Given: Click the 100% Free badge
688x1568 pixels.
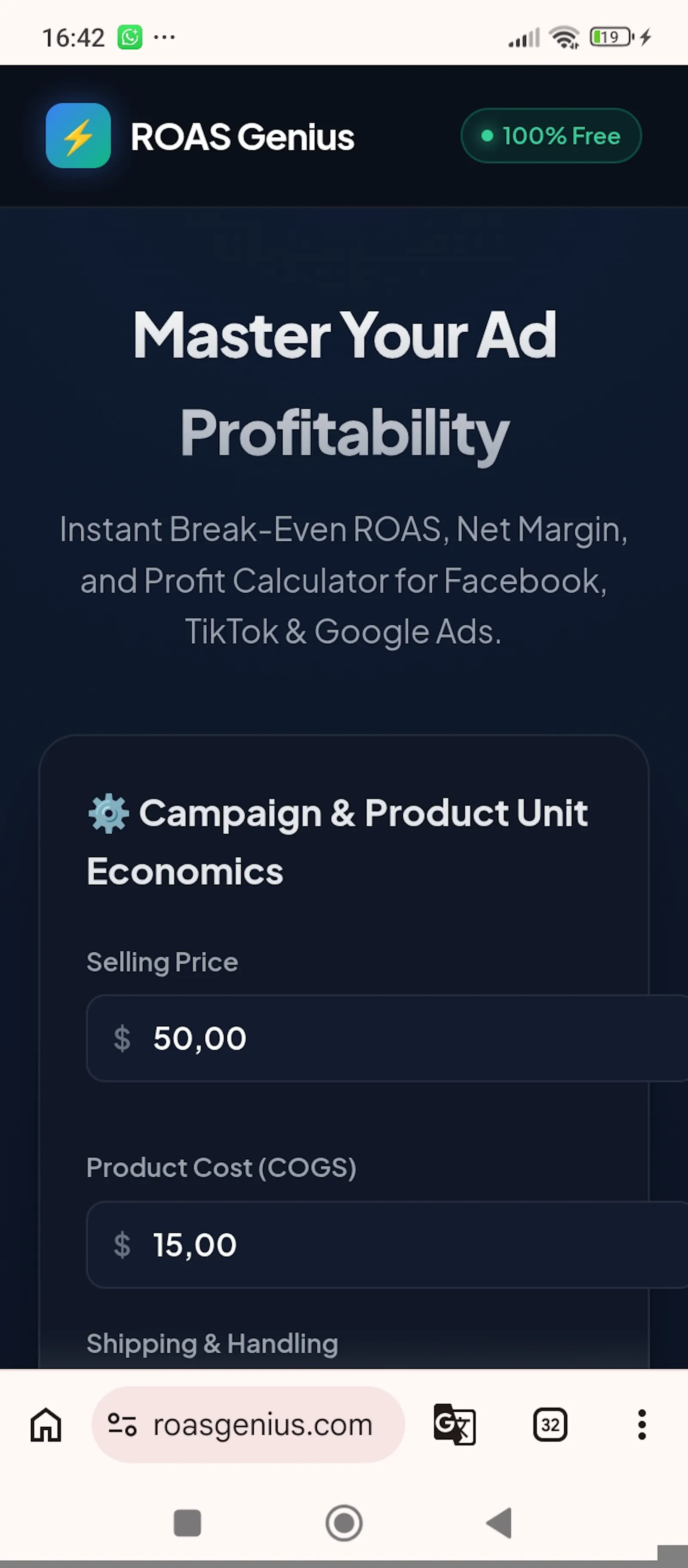Looking at the screenshot, I should (551, 136).
